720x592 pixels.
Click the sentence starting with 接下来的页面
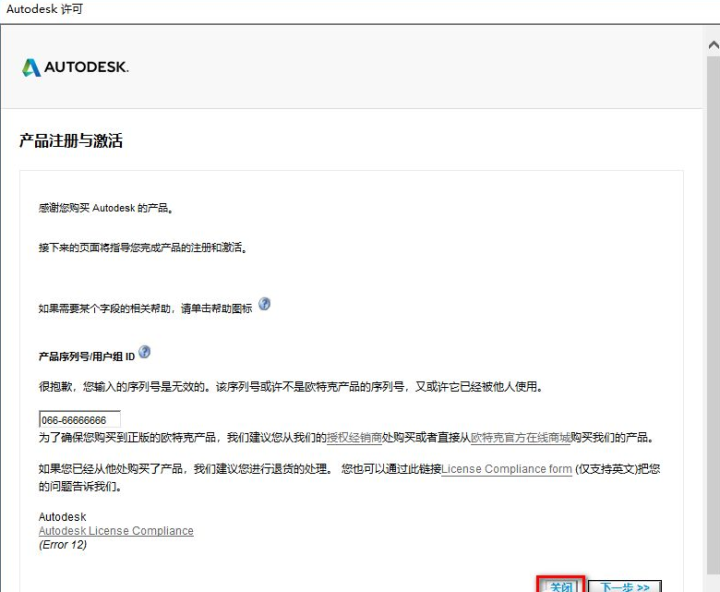(143, 247)
